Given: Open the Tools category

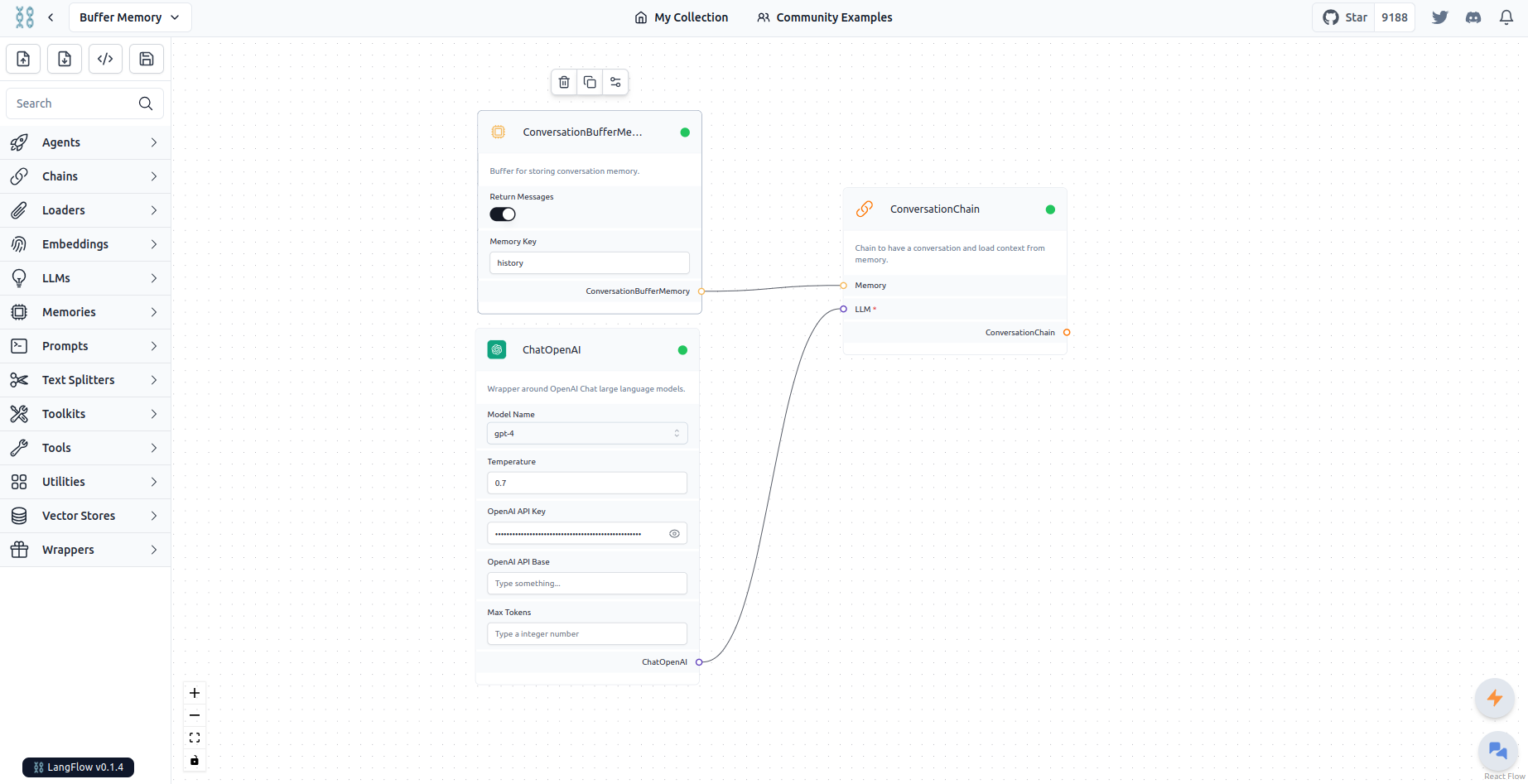Looking at the screenshot, I should click(x=85, y=448).
